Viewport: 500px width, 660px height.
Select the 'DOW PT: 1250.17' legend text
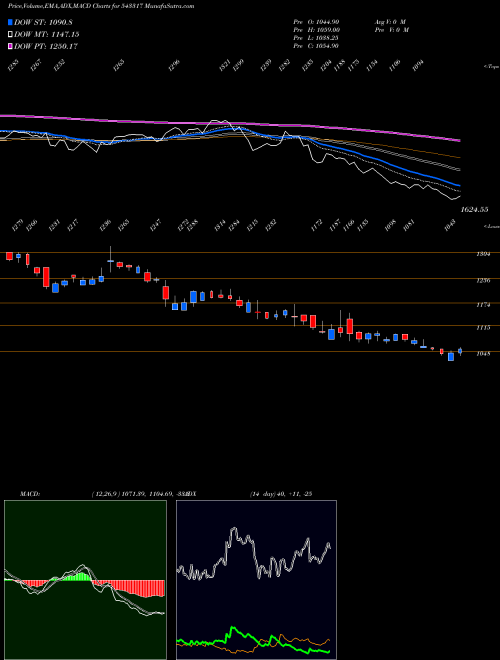(46, 46)
